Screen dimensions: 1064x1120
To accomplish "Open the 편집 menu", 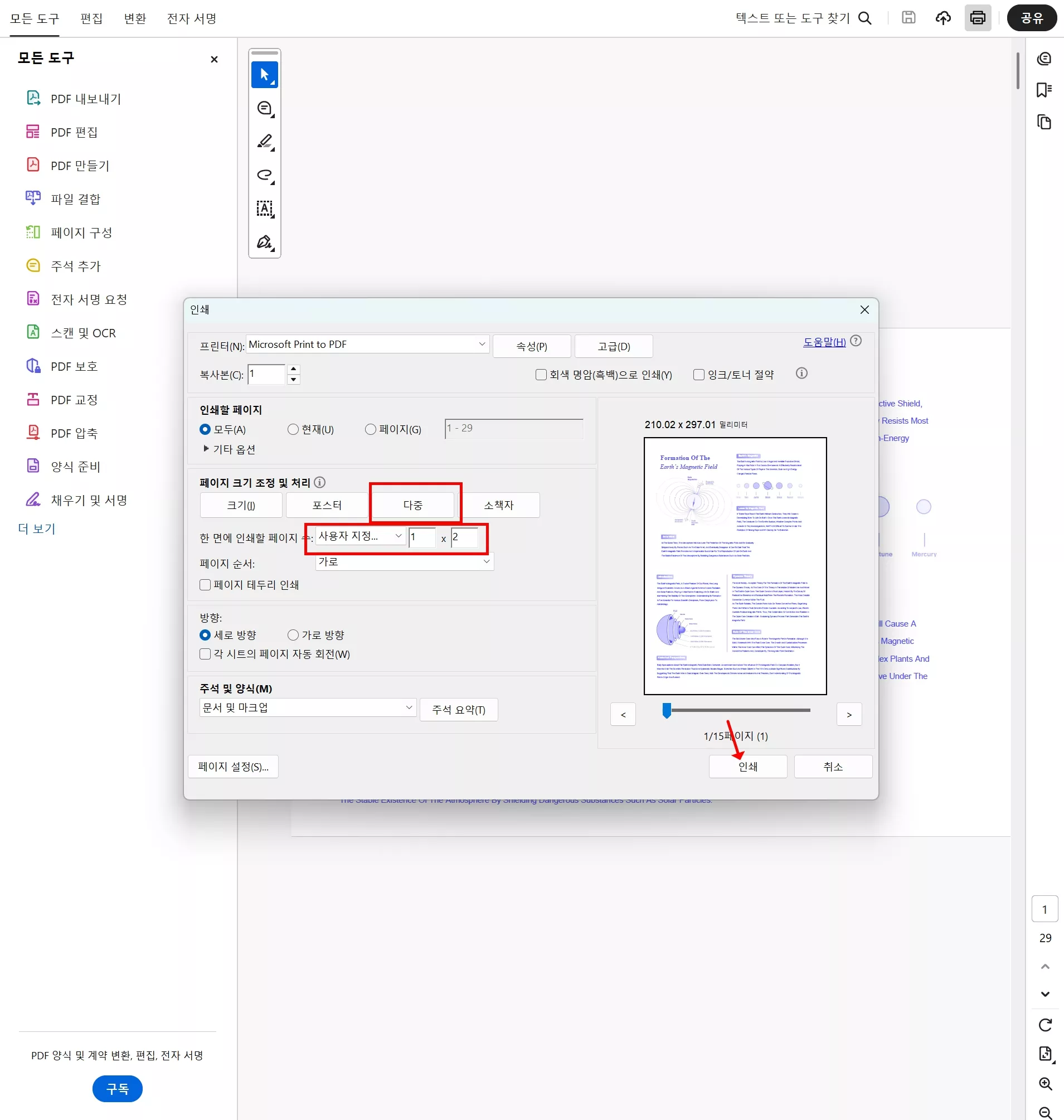I will (92, 18).
